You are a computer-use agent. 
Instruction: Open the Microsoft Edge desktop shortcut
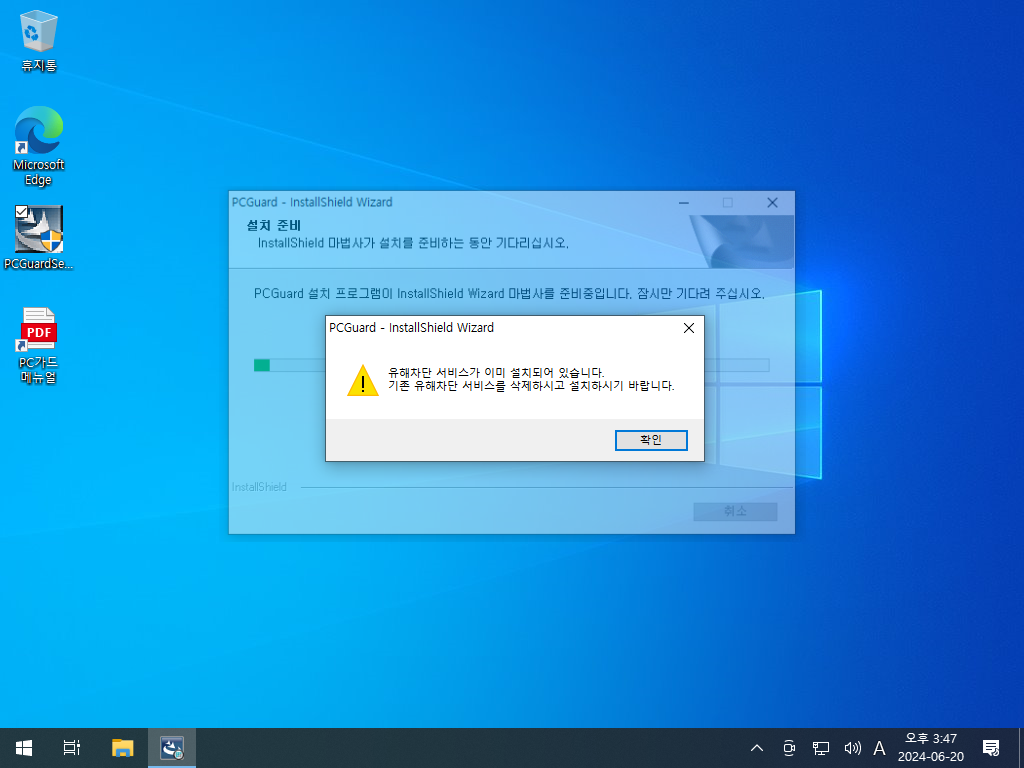click(x=39, y=146)
